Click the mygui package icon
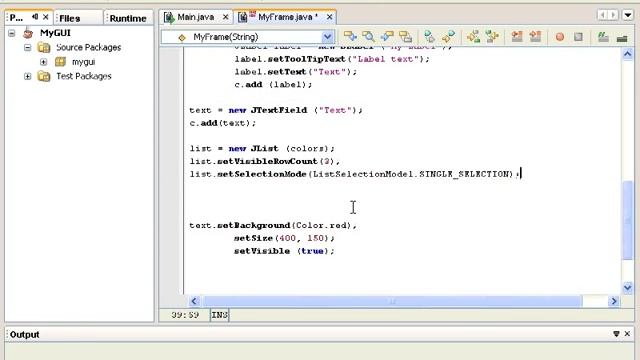The width and height of the screenshot is (640, 360). pos(60,62)
